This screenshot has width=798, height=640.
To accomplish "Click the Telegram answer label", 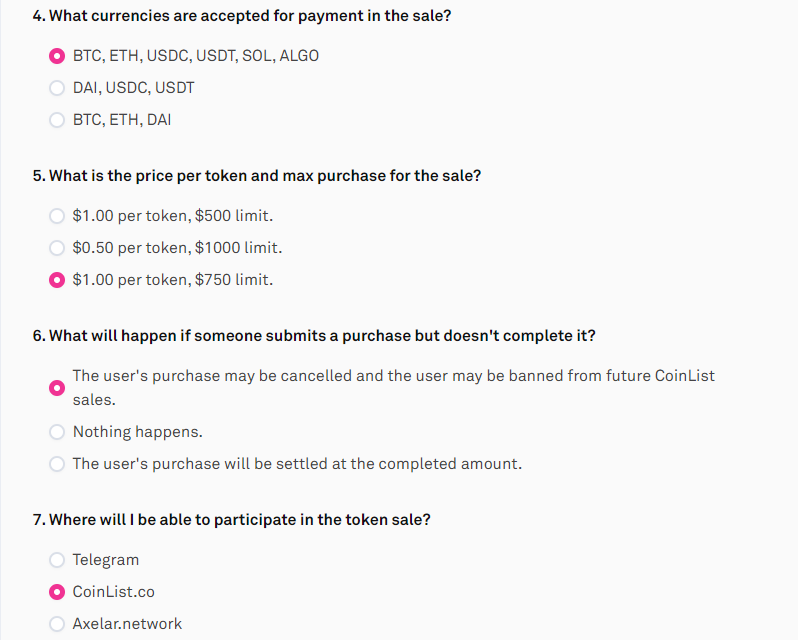I will 105,560.
